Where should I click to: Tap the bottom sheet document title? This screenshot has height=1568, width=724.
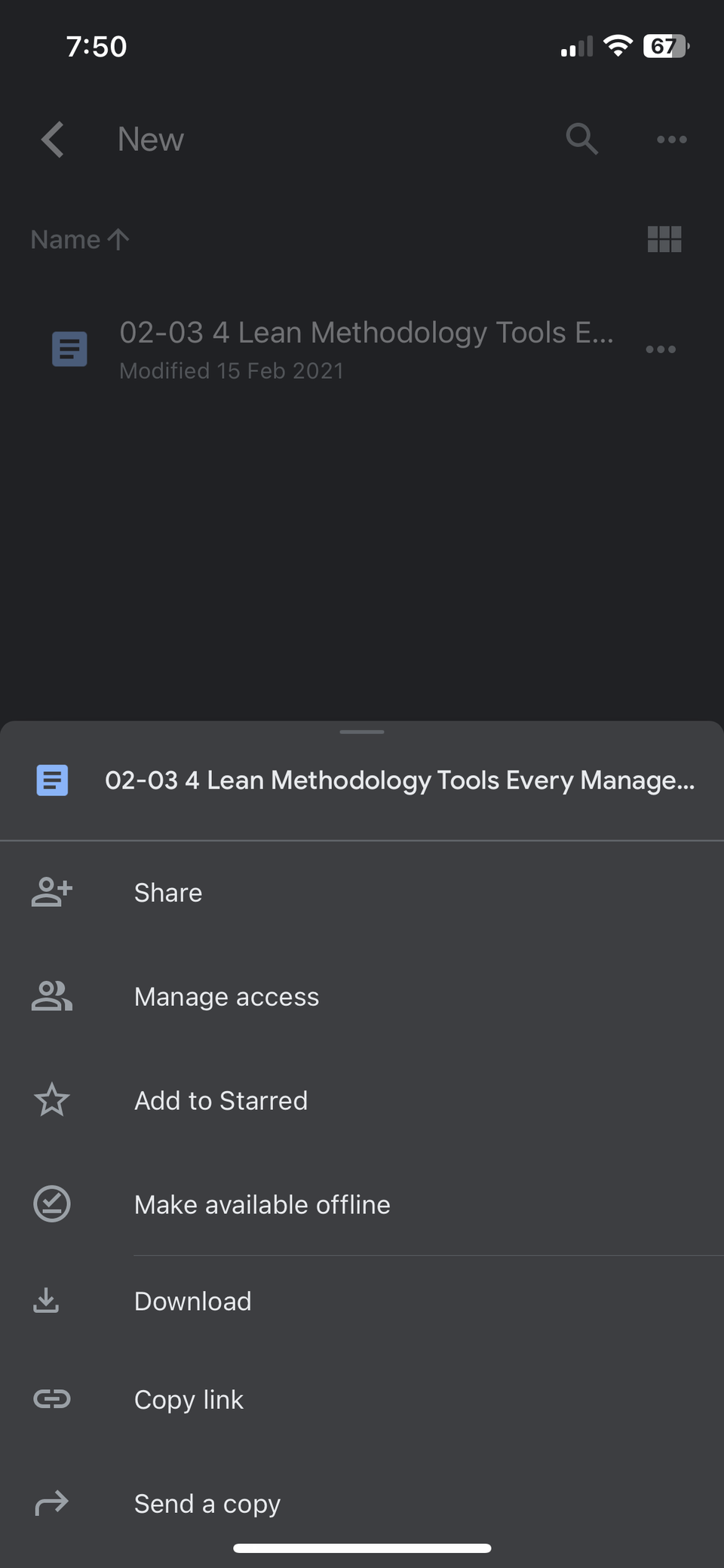pos(400,780)
